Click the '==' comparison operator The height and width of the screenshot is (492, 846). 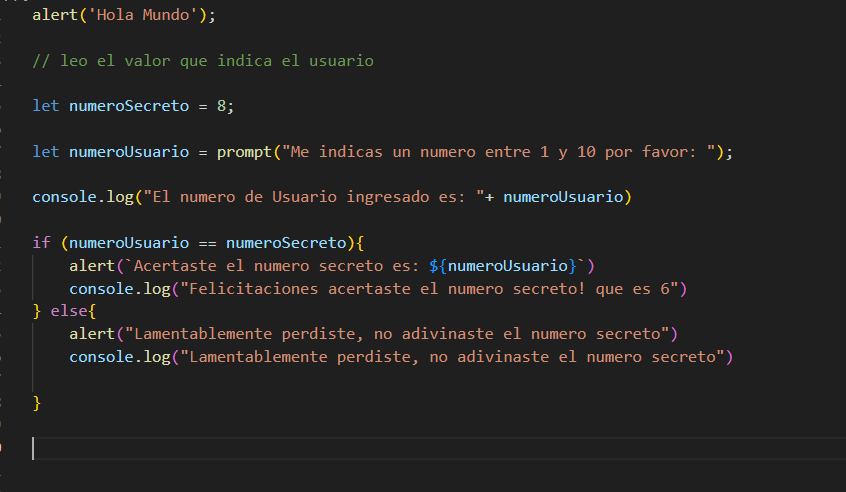coord(208,243)
